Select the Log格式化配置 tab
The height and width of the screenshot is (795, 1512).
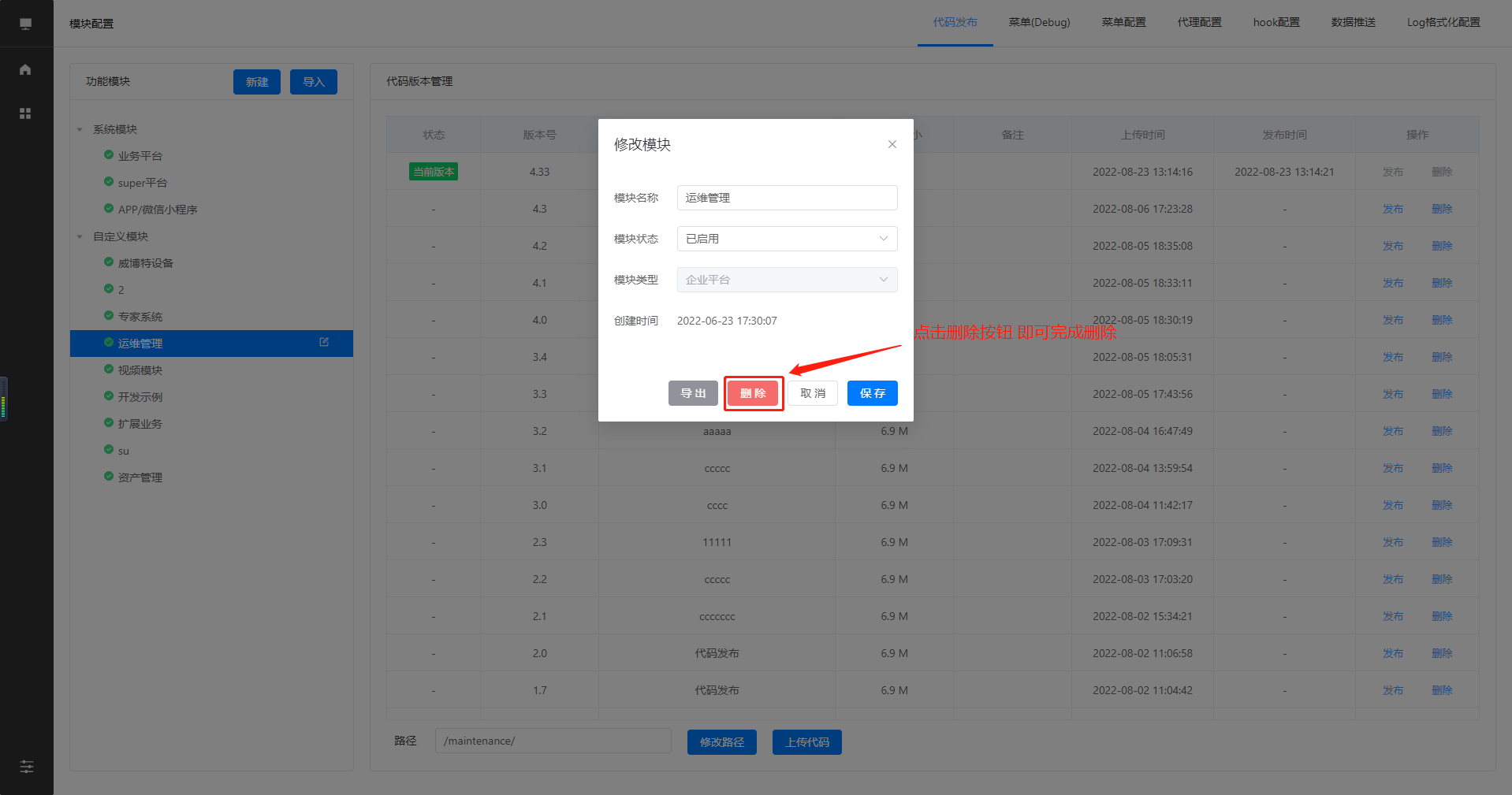pos(1443,23)
